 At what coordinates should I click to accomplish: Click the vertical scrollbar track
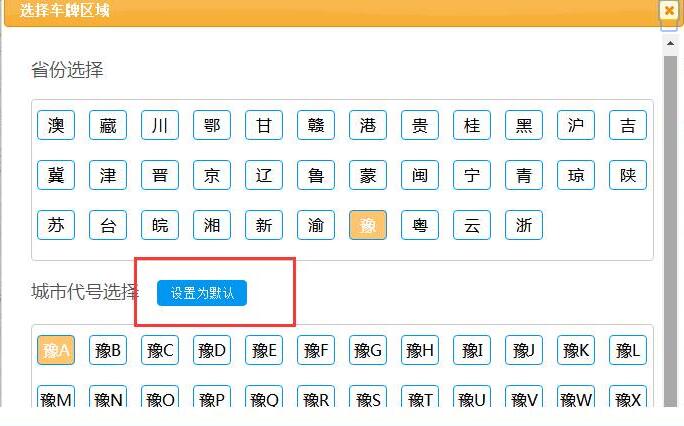tap(670, 250)
